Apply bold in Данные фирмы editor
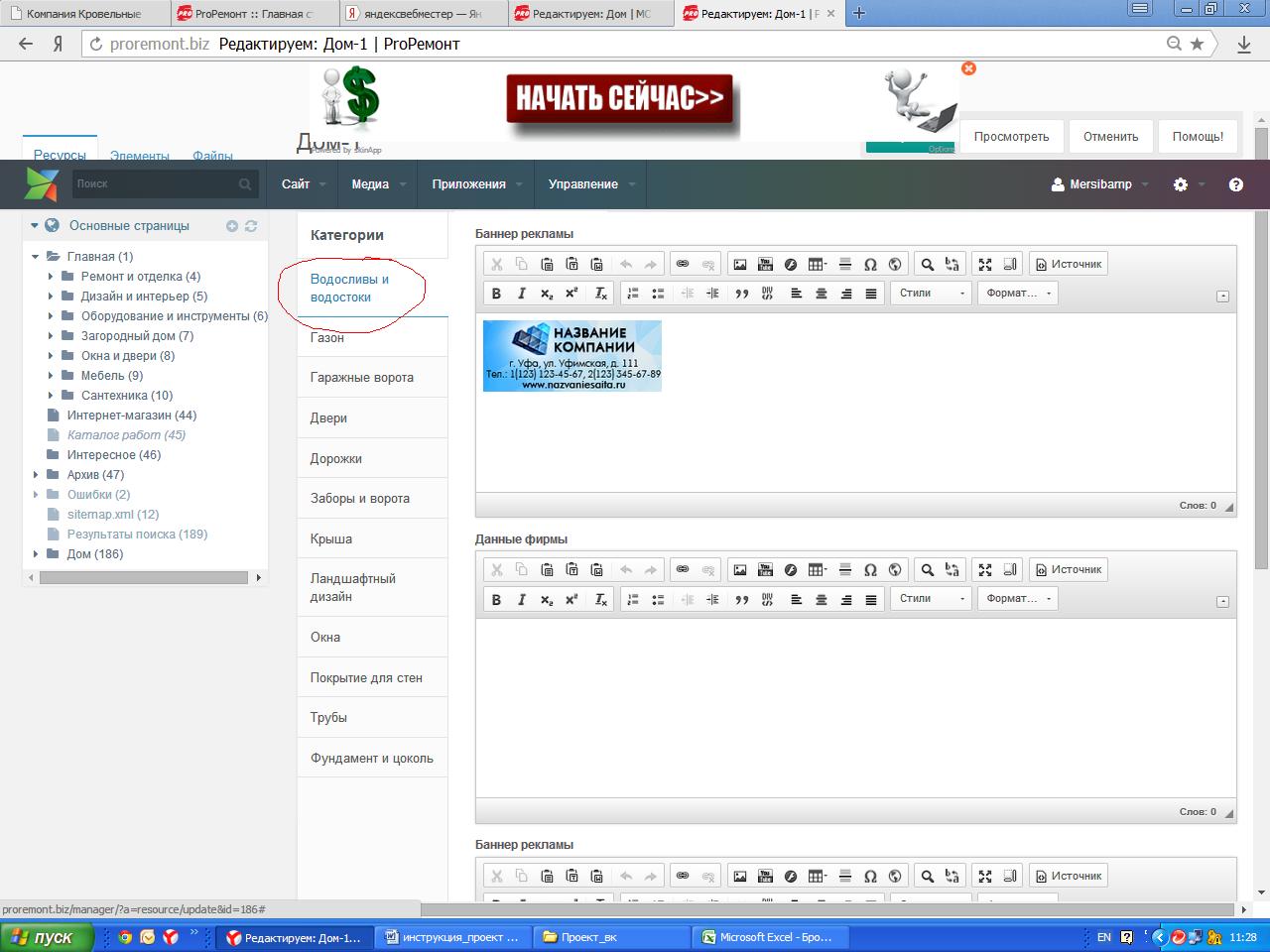Viewport: 1270px width, 952px height. [x=497, y=599]
